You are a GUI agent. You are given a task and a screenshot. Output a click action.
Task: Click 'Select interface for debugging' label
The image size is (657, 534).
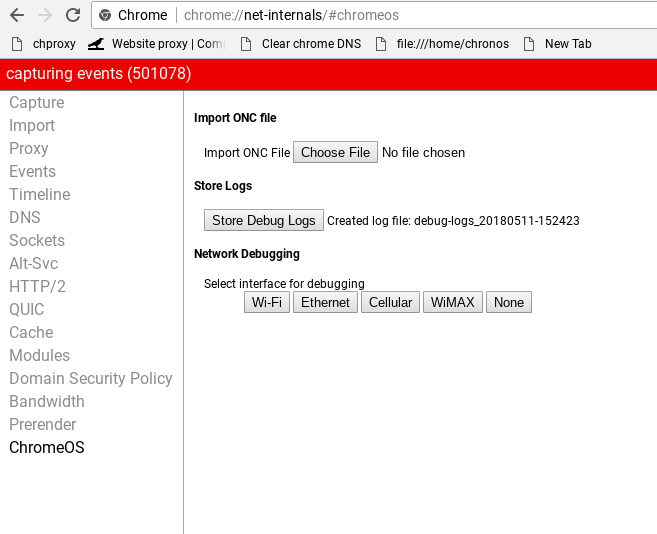[x=285, y=284]
